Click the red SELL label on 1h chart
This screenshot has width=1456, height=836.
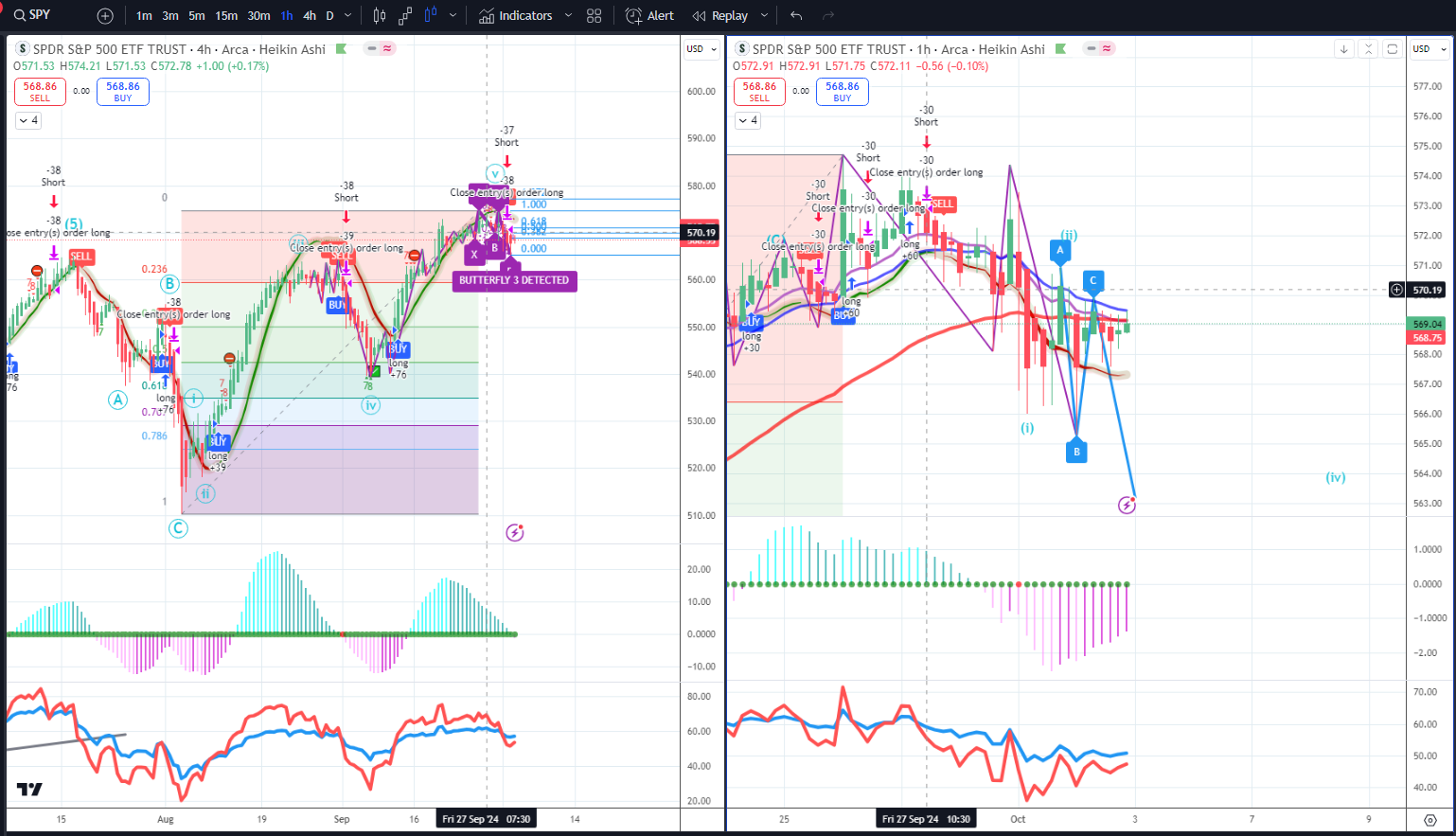[943, 204]
